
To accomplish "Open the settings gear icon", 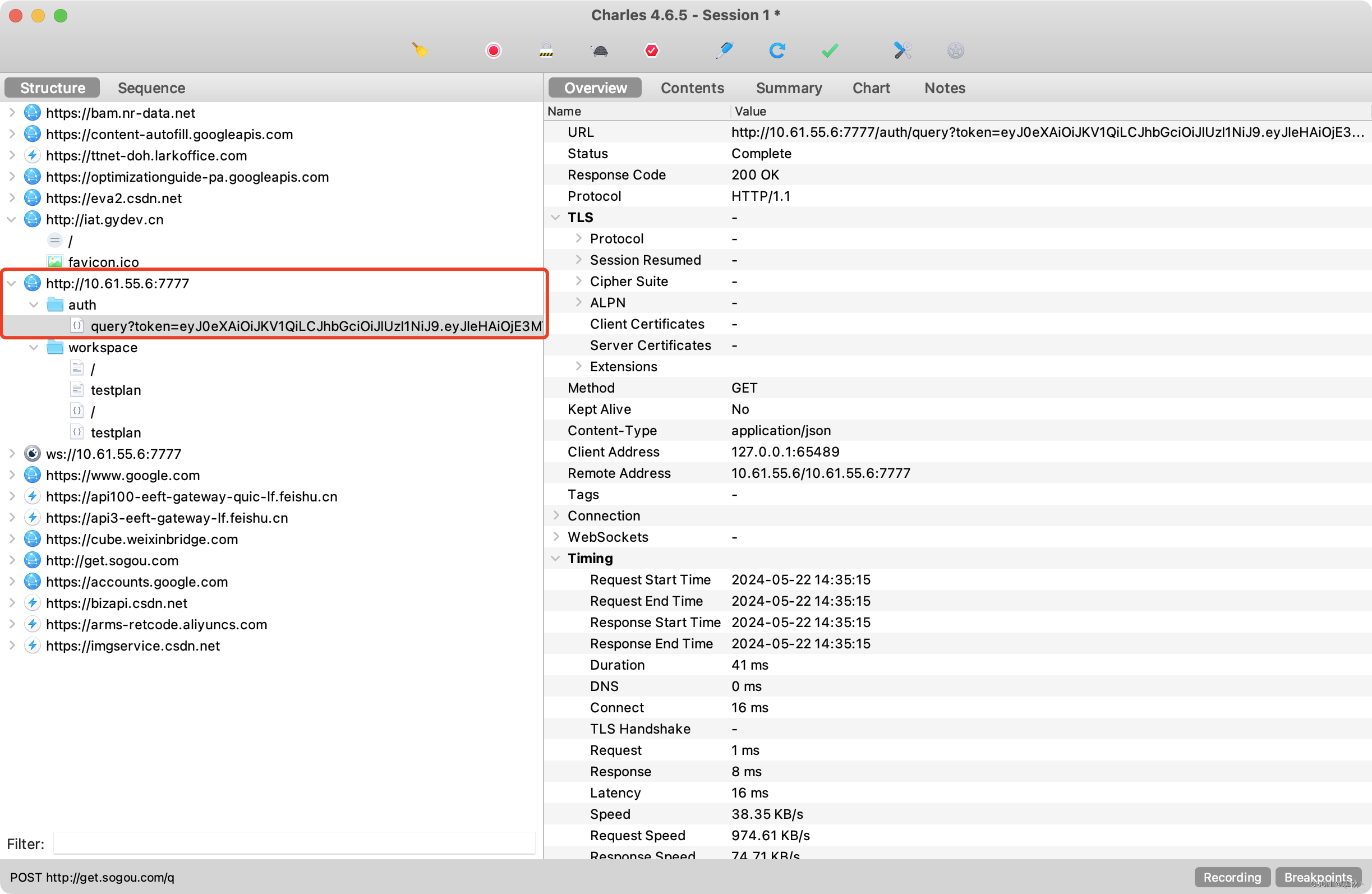I will [x=955, y=50].
